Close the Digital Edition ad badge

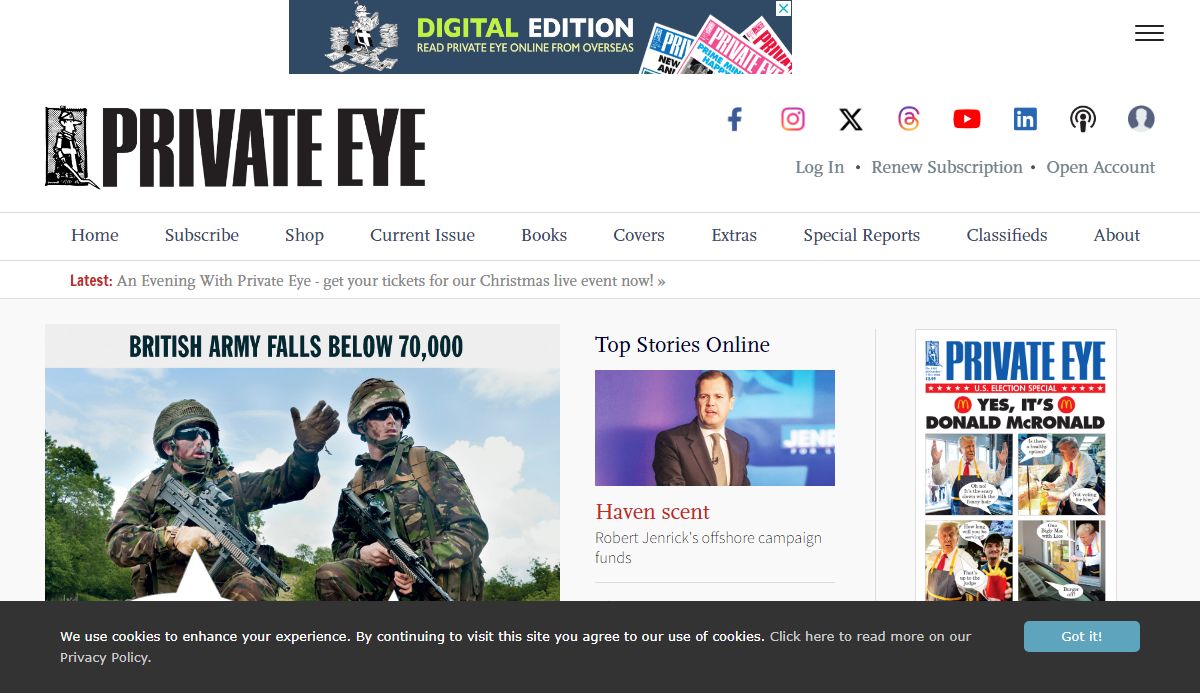784,8
